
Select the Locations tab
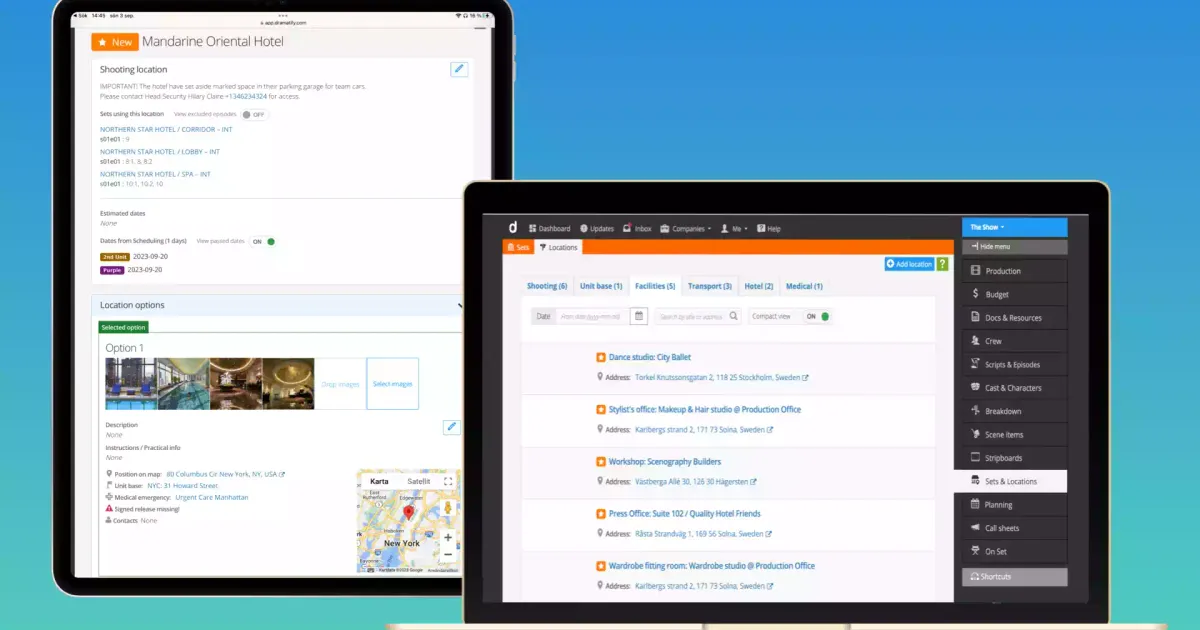(x=558, y=247)
